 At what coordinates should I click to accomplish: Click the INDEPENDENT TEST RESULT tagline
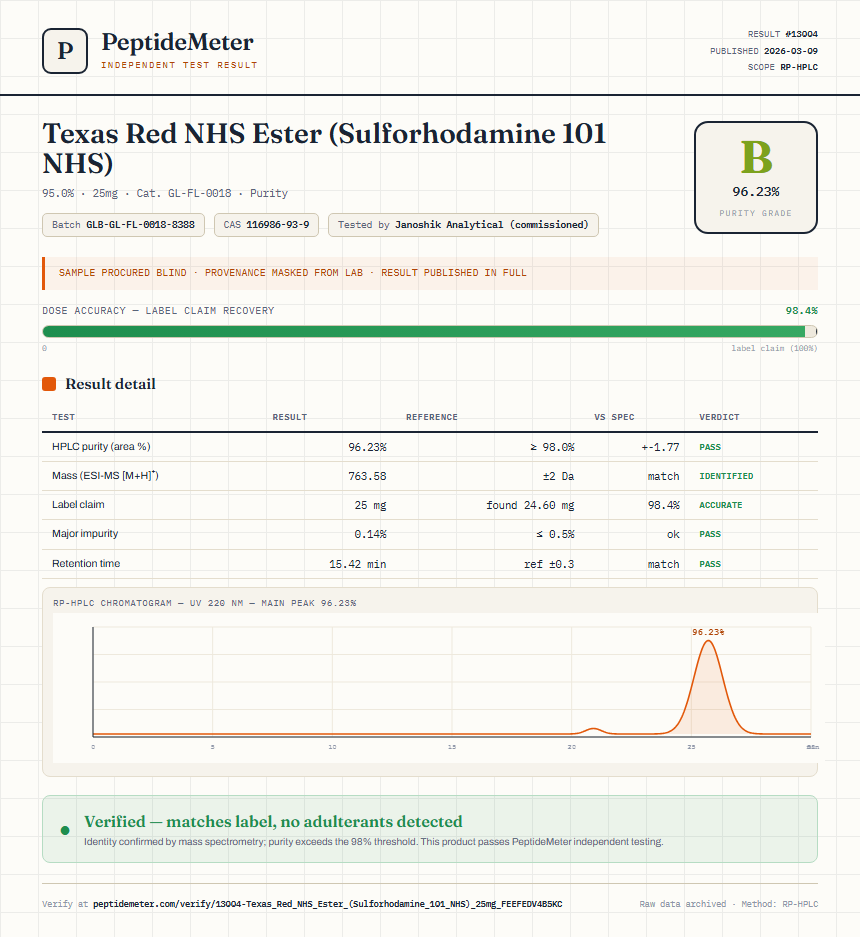[x=179, y=65]
